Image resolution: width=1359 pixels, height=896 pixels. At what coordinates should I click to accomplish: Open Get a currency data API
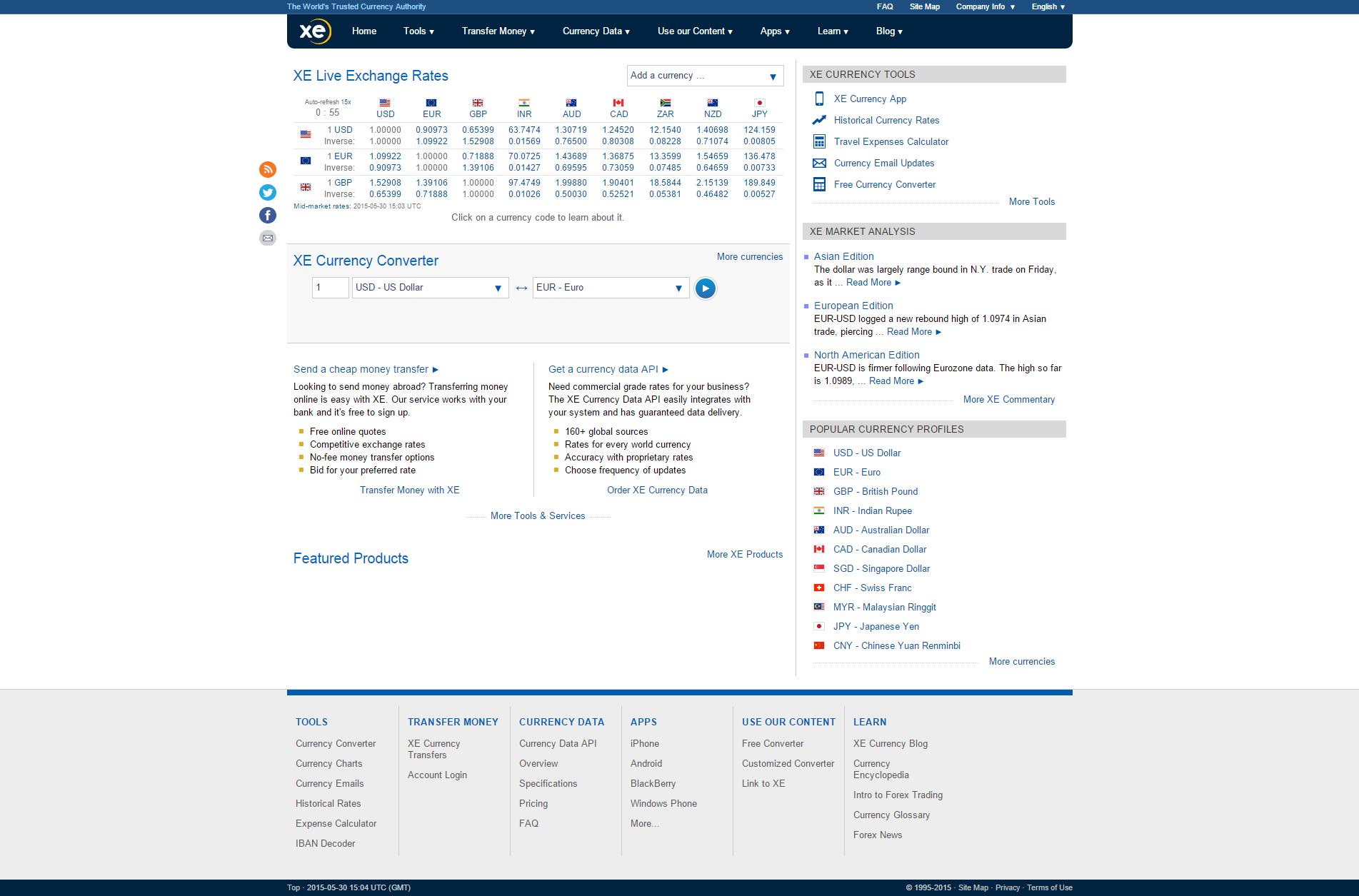(608, 369)
